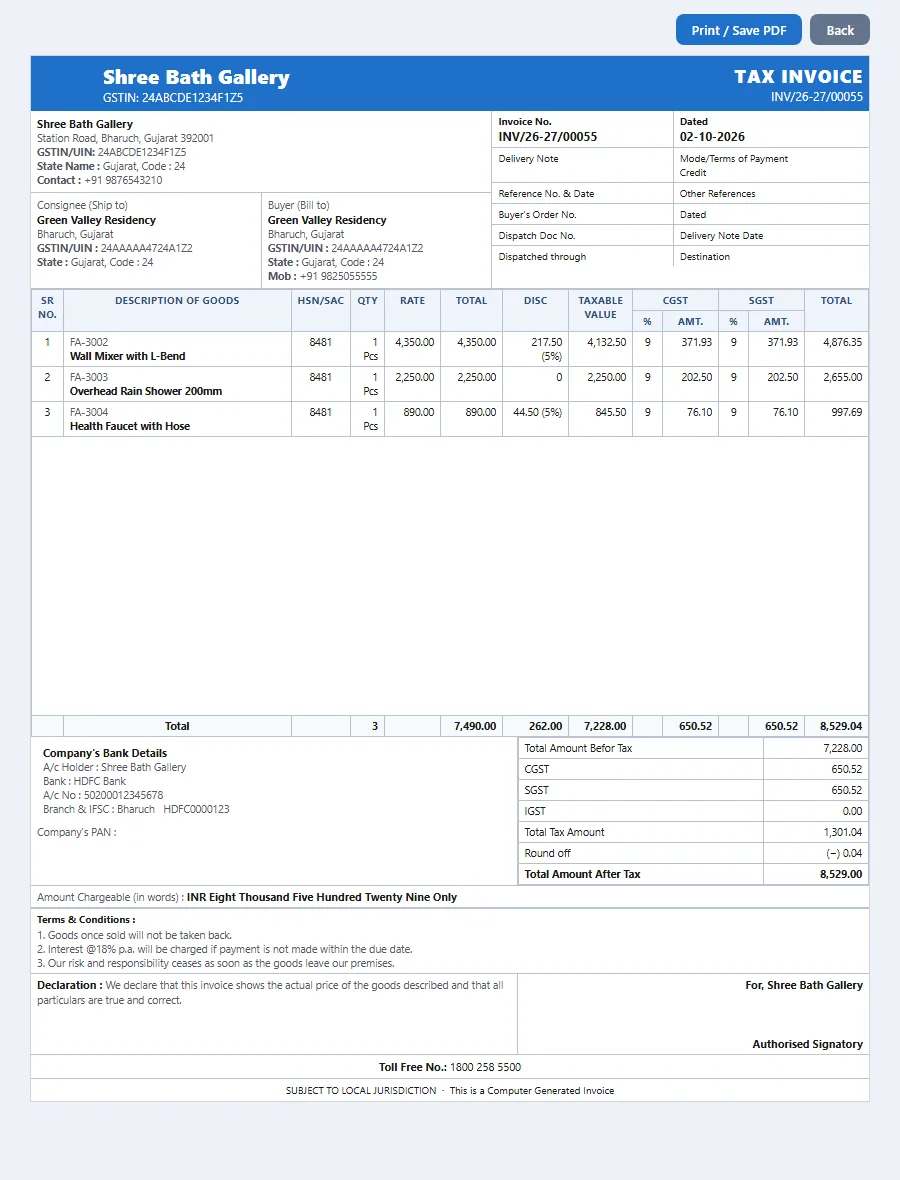Click taxable value 4,132.50
Screen dimensions: 900x1180
[607, 342]
